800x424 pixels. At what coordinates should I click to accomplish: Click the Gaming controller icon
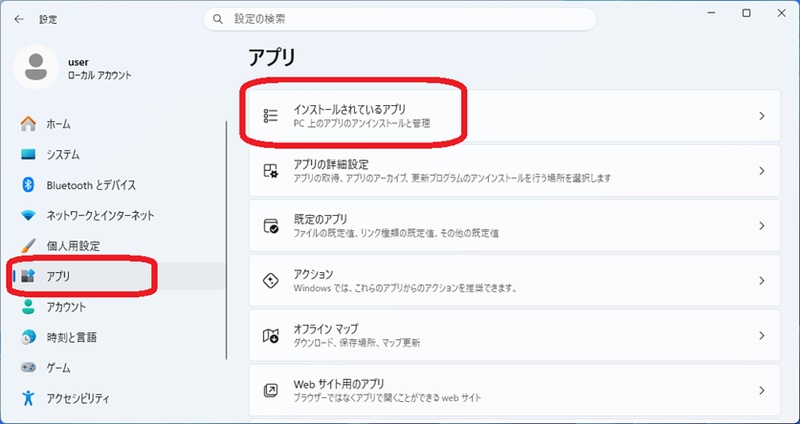(x=28, y=367)
